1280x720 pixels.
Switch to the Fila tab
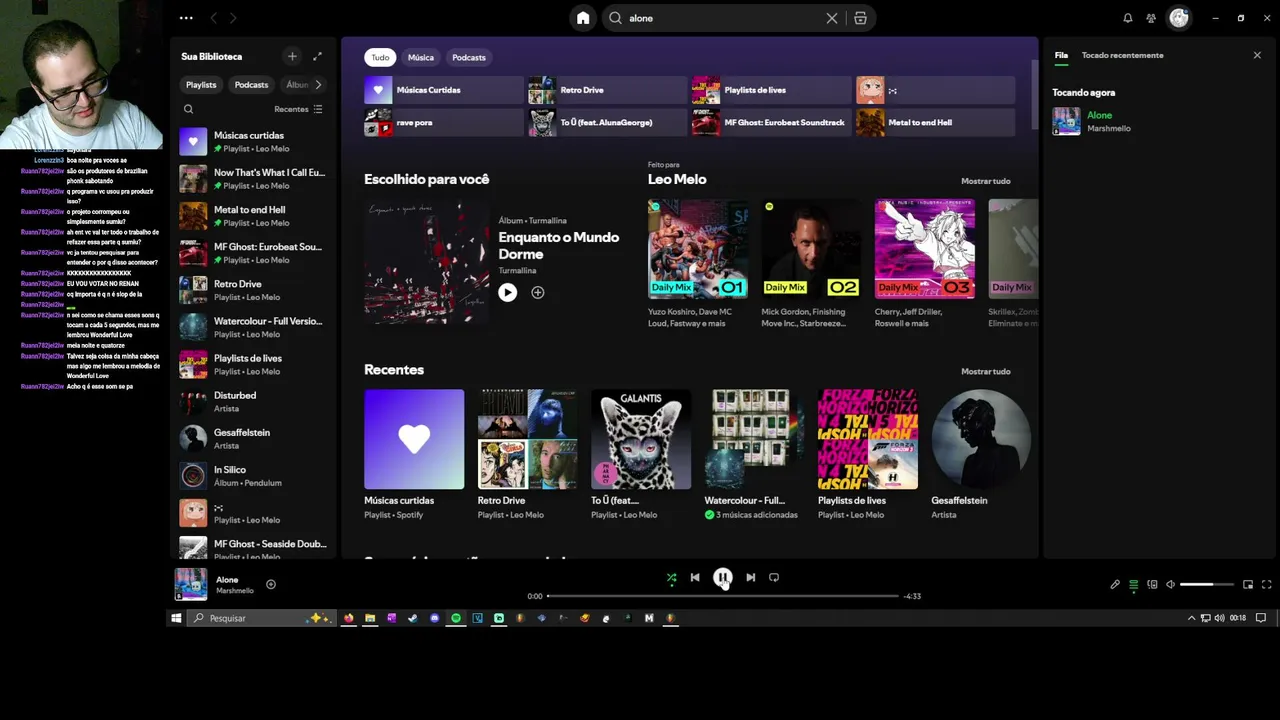pyautogui.click(x=1061, y=55)
